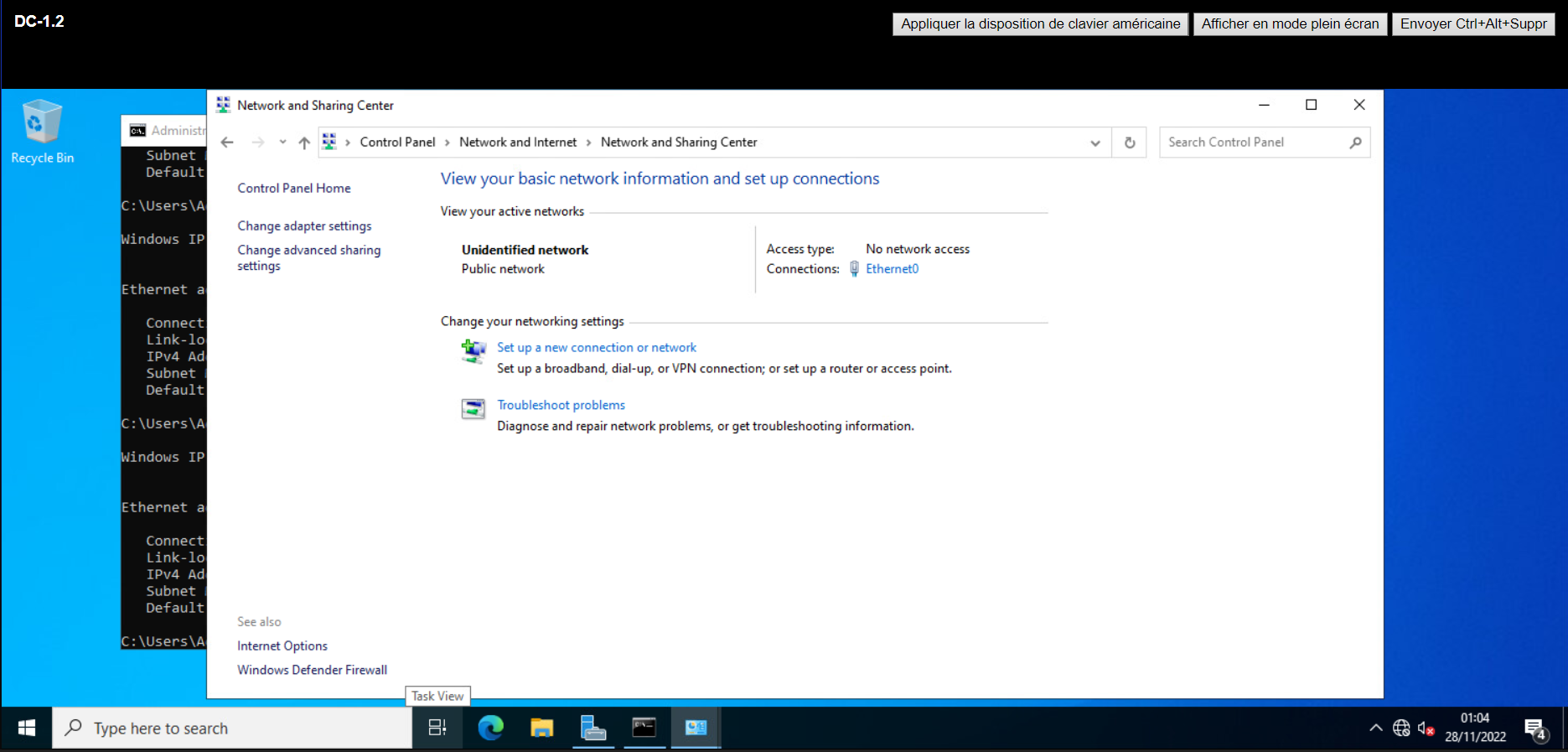Close the Network and Sharing Center window
The height and width of the screenshot is (752, 1568).
tap(1359, 105)
